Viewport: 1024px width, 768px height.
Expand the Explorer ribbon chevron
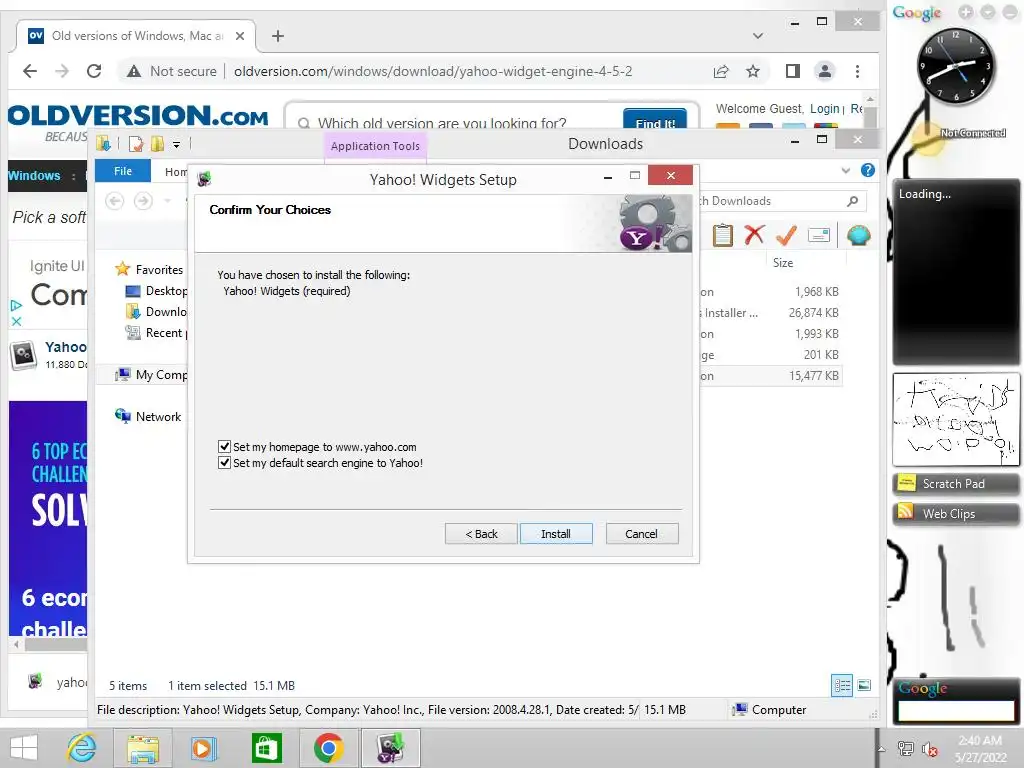pos(846,170)
